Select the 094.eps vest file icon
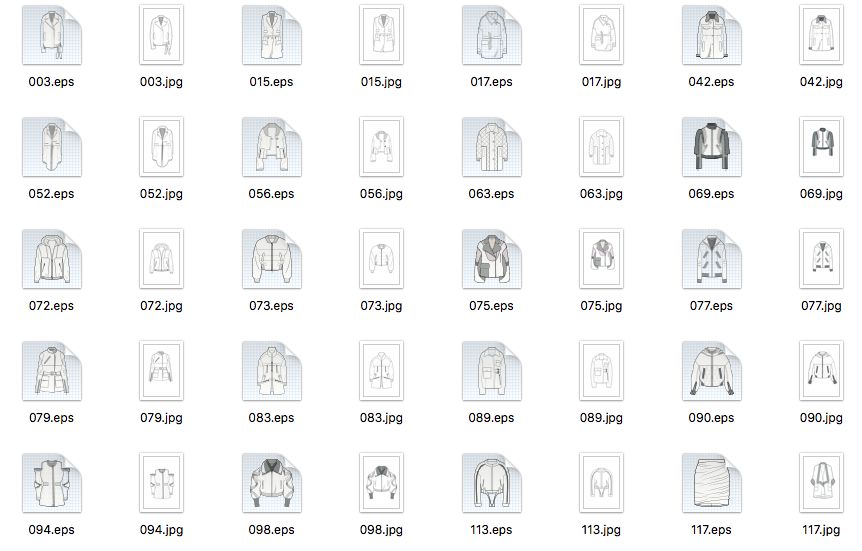Screen dimensions: 862x551 tap(52, 484)
